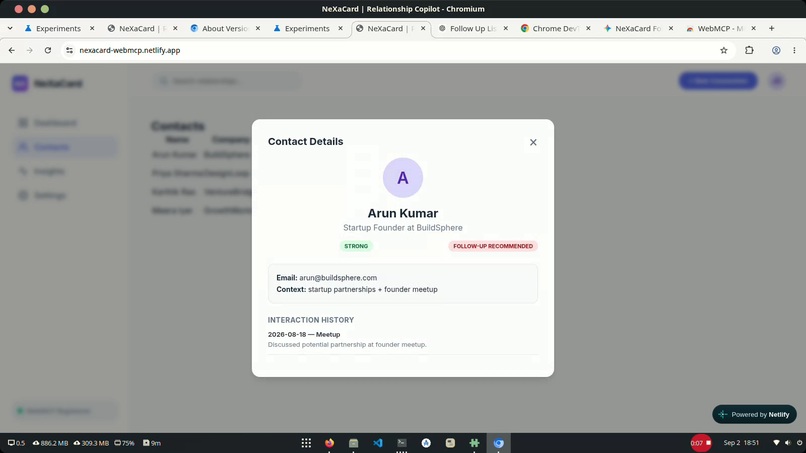Go forward in browser history
Screen dimensions: 806x453
click(29, 50)
